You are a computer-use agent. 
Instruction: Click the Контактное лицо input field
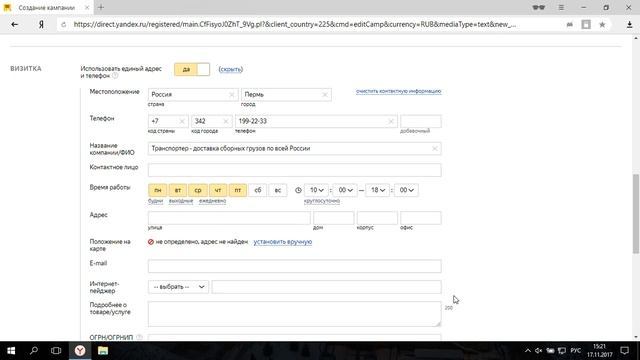tap(295, 170)
